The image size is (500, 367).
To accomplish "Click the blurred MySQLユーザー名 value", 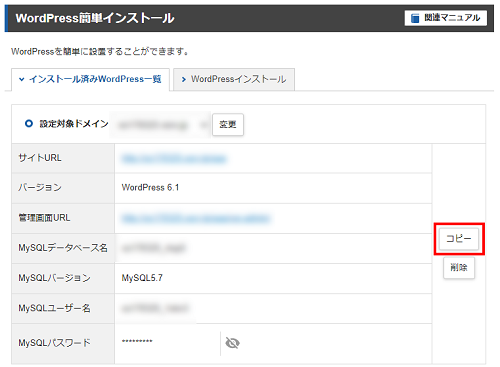I will tap(155, 308).
